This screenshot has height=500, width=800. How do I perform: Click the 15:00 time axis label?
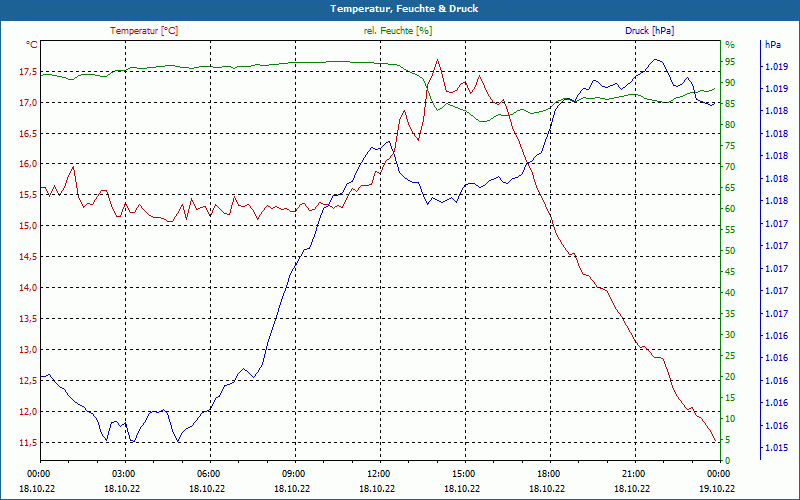[463, 473]
